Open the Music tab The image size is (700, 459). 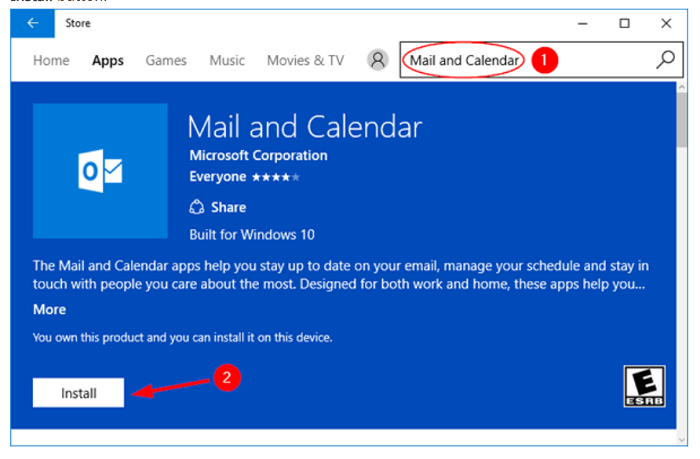[x=227, y=60]
